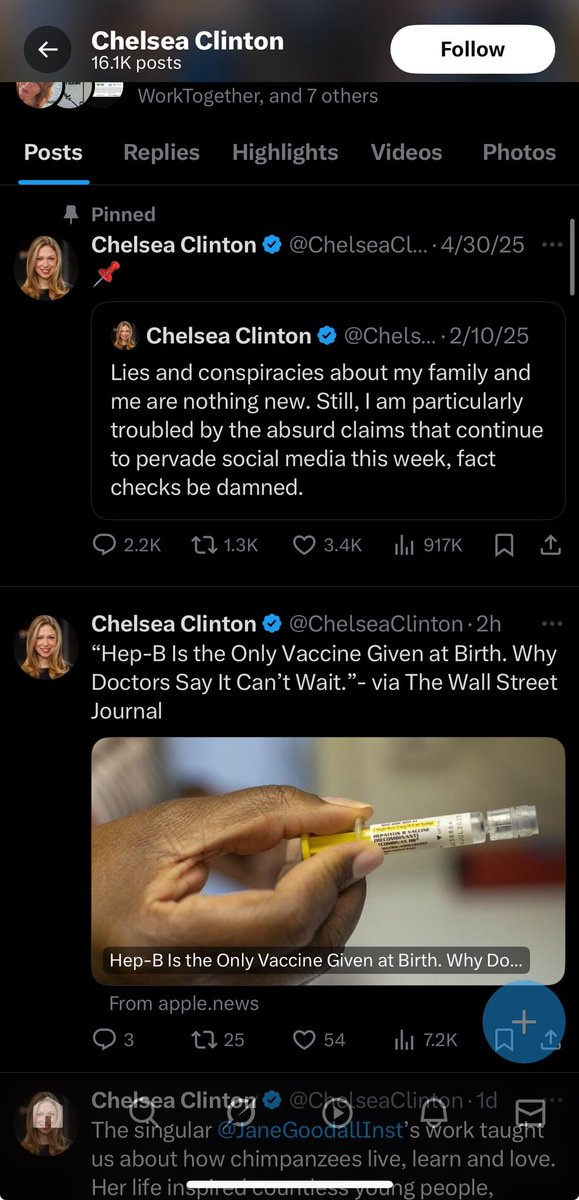
Task: Open more options on the pinned post
Action: tap(552, 244)
